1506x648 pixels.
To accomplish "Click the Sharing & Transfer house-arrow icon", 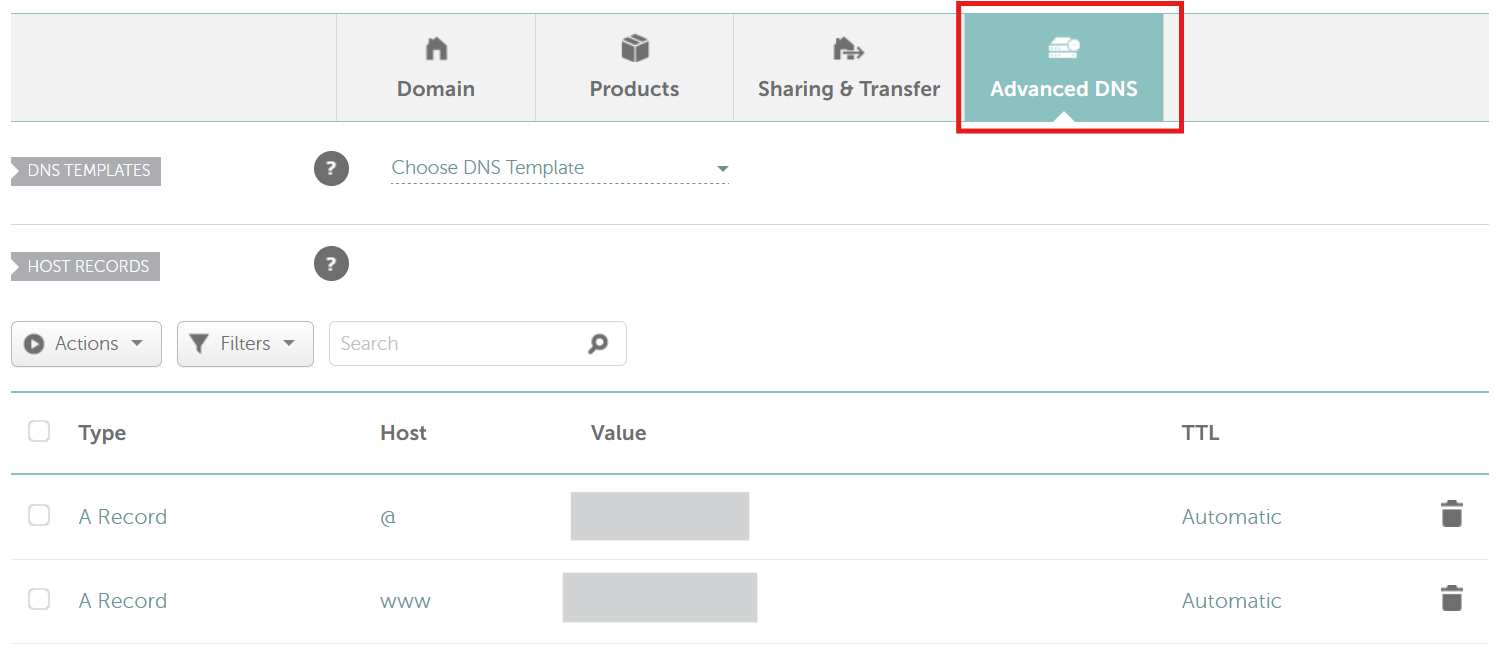I will (x=848, y=48).
